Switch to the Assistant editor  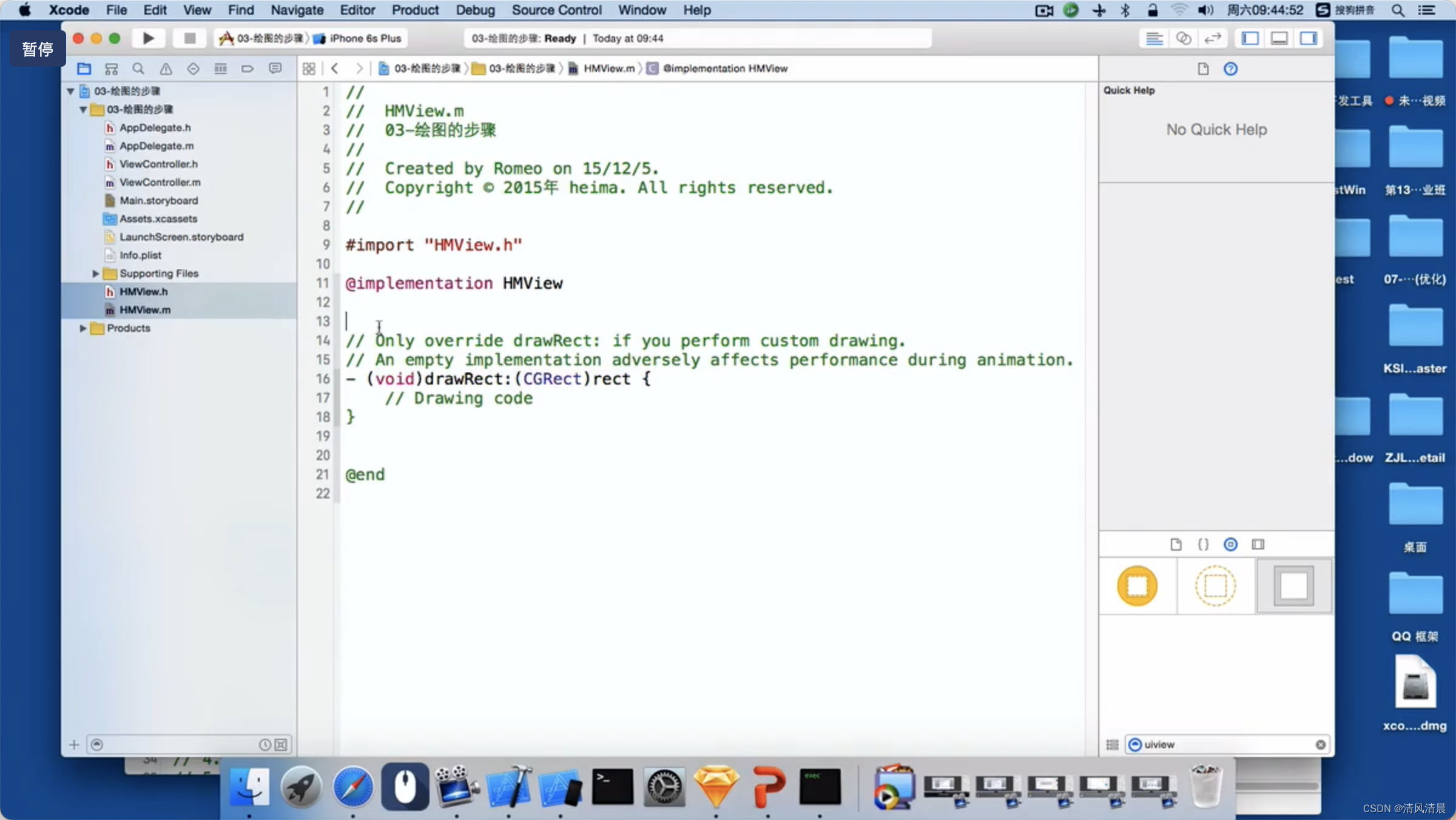click(x=1183, y=38)
